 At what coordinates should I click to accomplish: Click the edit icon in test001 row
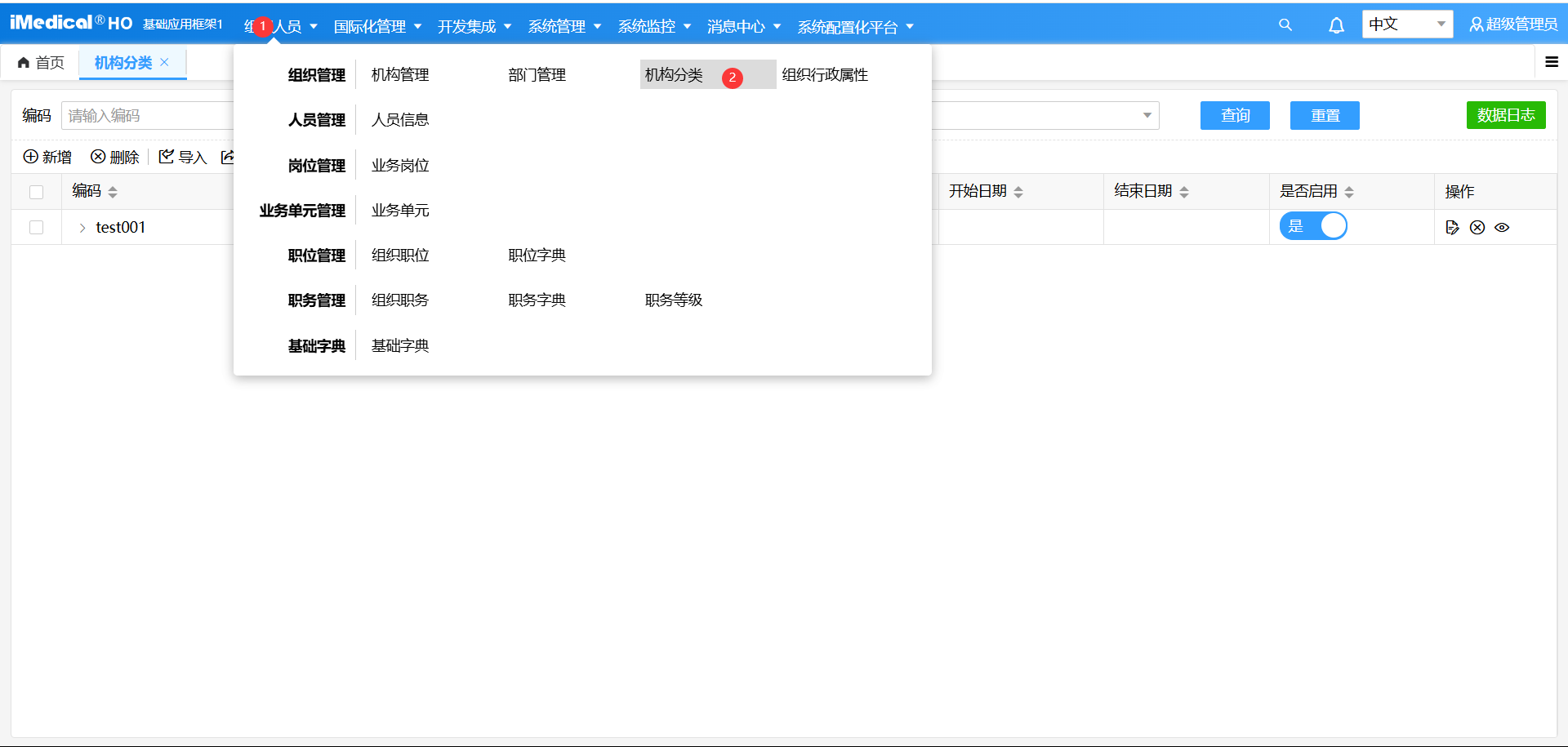tap(1452, 228)
